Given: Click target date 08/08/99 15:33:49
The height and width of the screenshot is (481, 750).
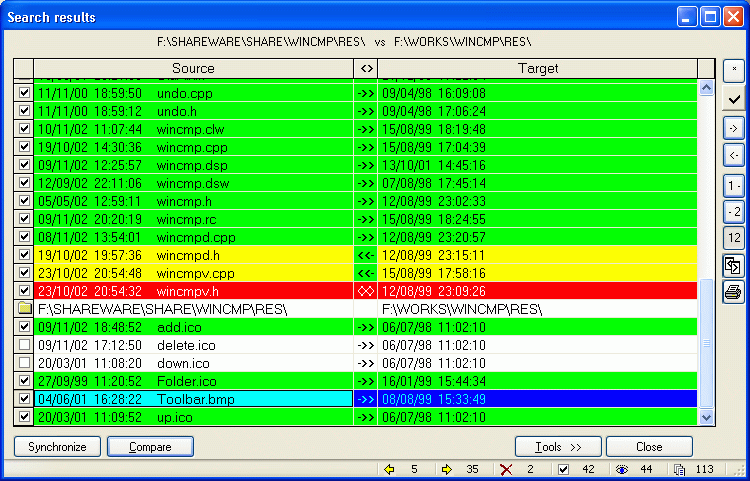Looking at the screenshot, I should point(434,399).
